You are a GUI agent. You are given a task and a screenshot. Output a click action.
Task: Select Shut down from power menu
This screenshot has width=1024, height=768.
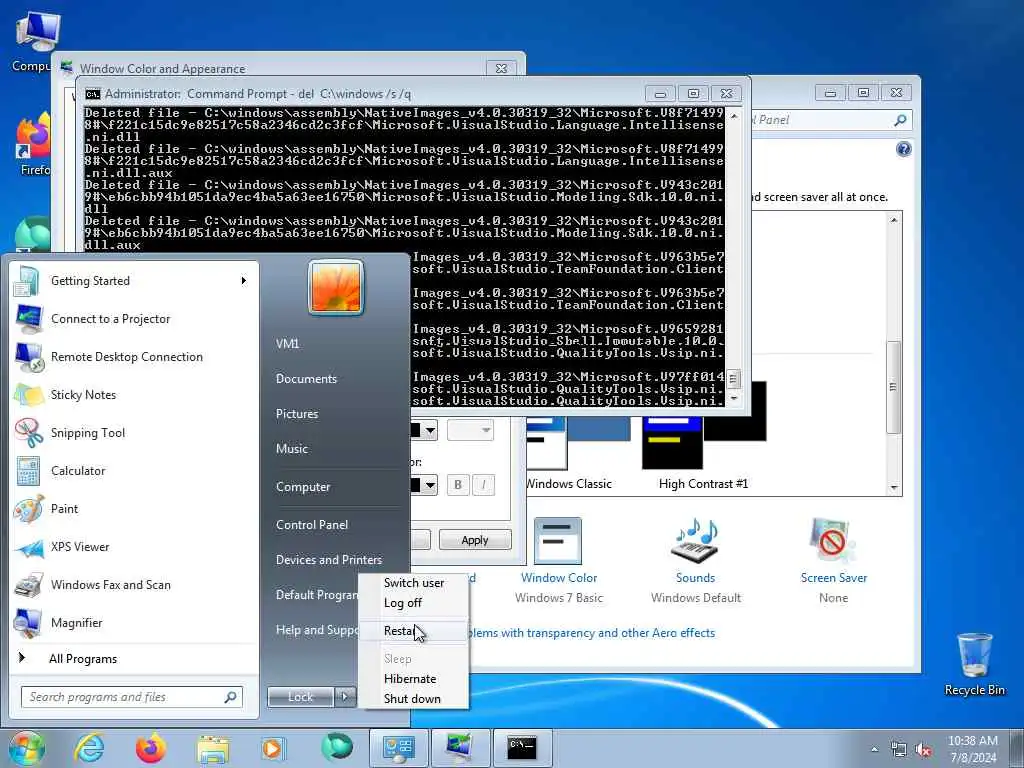(413, 699)
